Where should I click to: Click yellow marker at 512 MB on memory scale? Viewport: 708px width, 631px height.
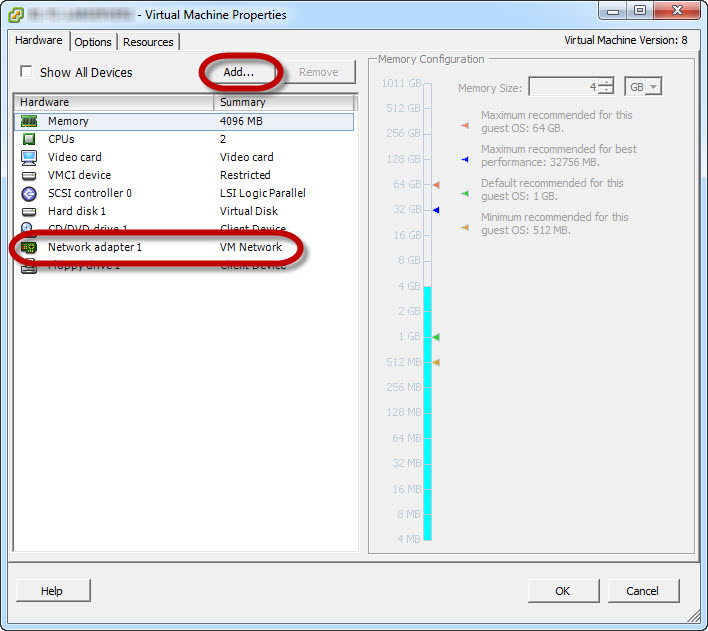pyautogui.click(x=436, y=362)
